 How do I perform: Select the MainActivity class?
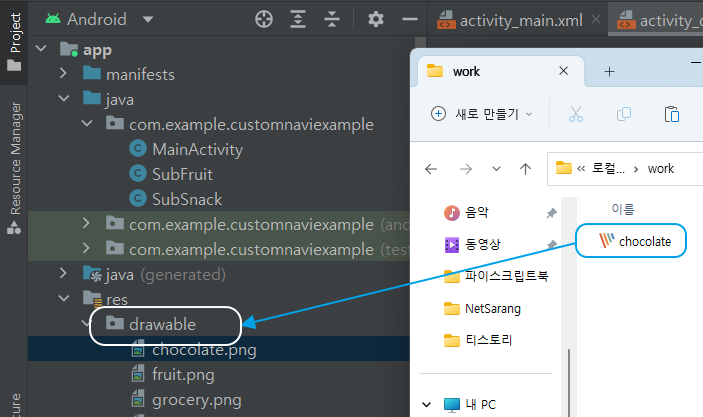(x=197, y=149)
